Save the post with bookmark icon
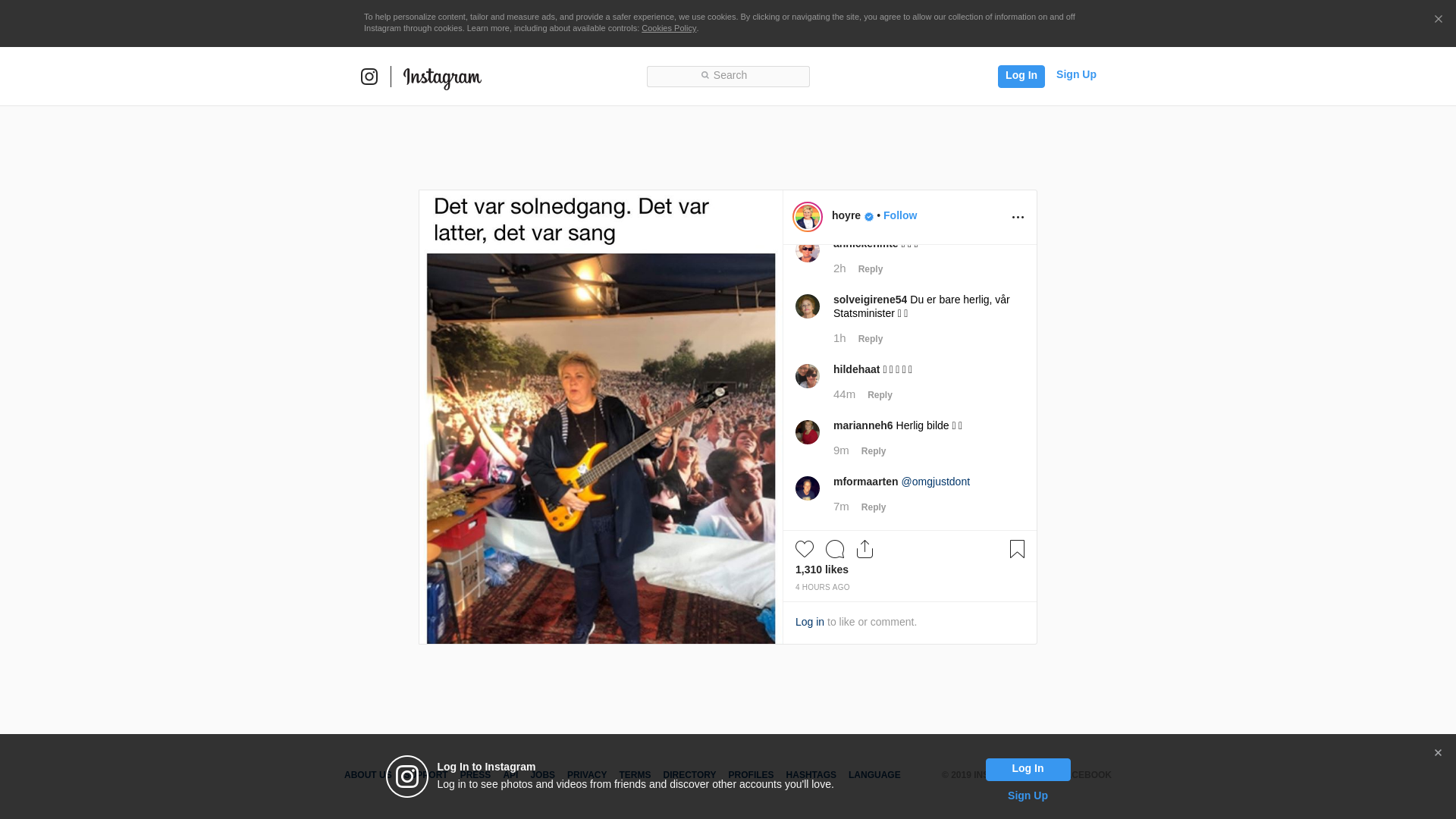The height and width of the screenshot is (819, 1456). click(x=1017, y=549)
